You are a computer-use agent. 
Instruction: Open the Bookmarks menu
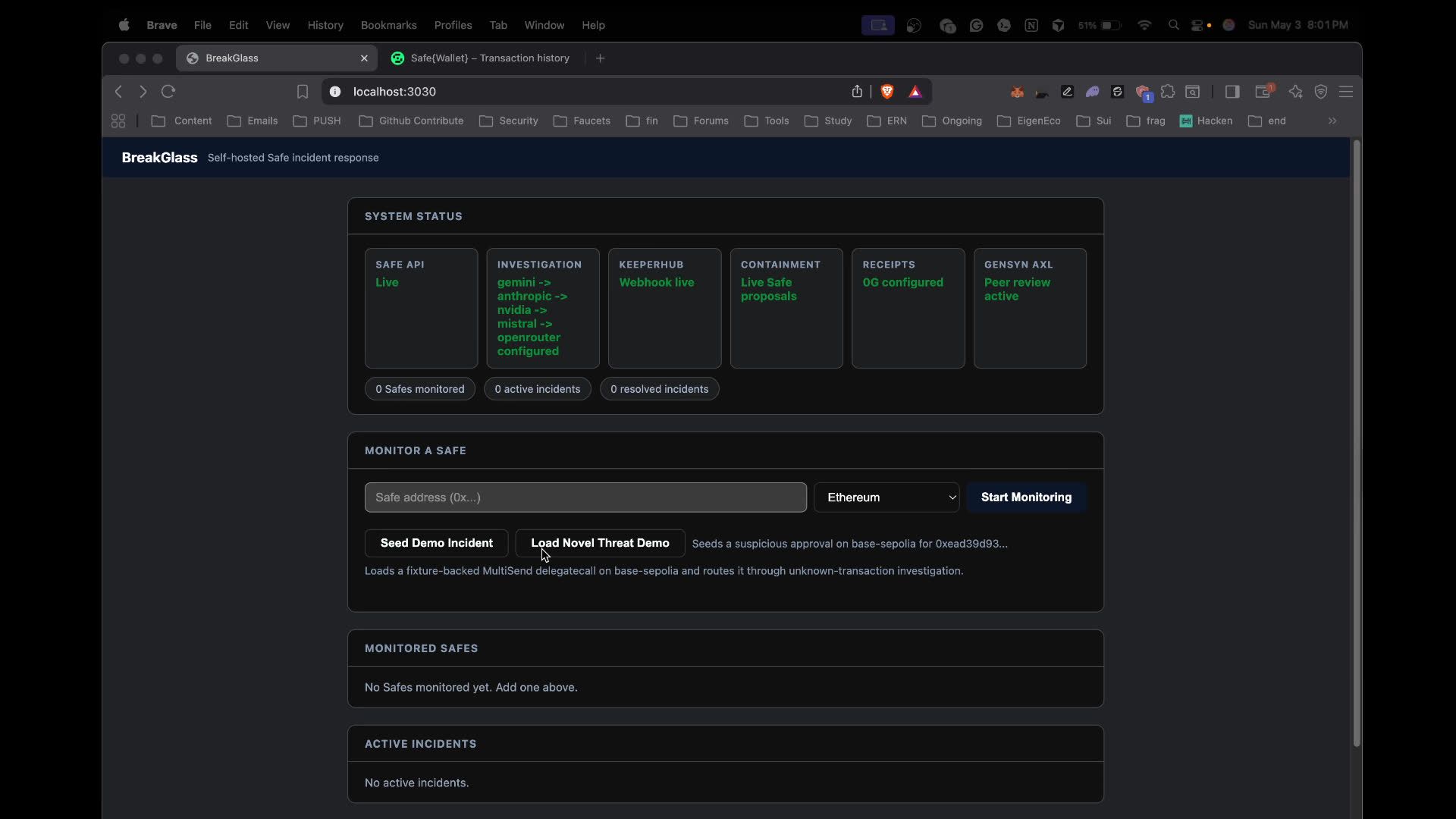[388, 25]
